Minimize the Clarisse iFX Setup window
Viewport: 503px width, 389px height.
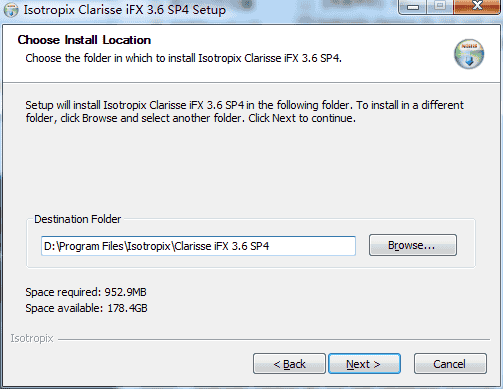coord(412,7)
